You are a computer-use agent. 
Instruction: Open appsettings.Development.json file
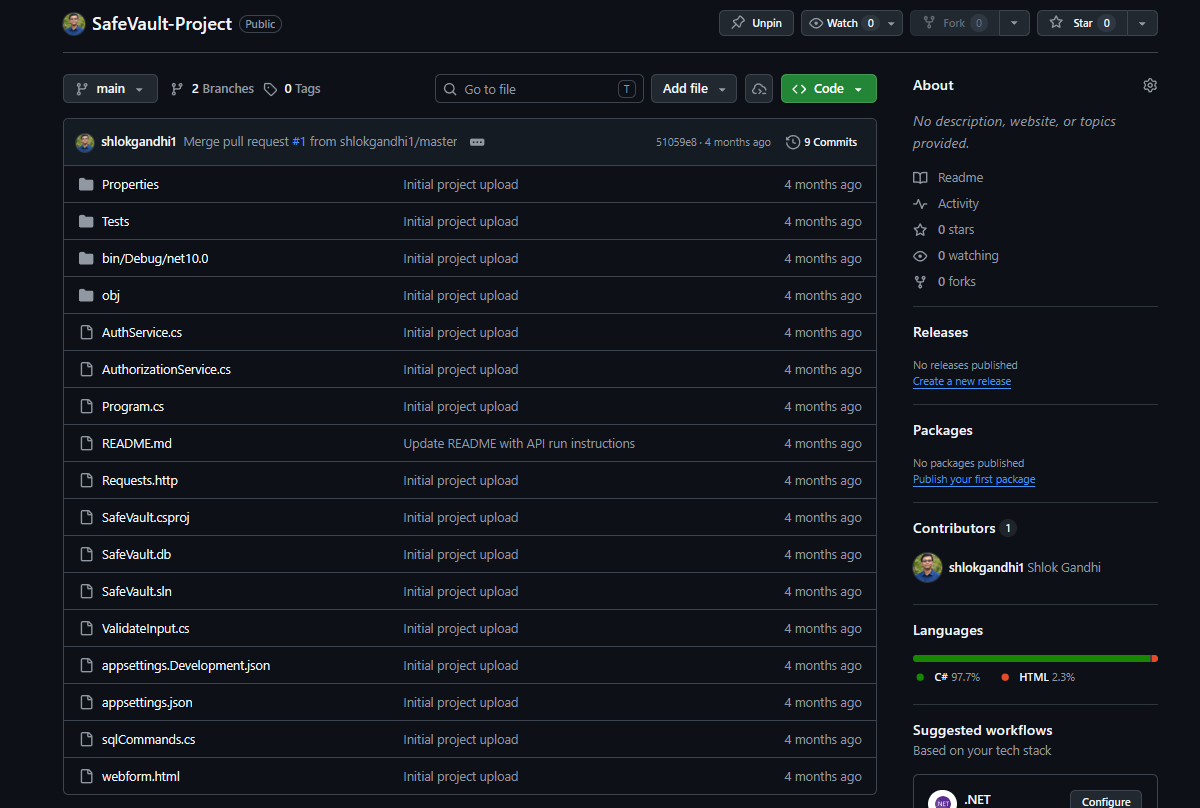coord(186,665)
